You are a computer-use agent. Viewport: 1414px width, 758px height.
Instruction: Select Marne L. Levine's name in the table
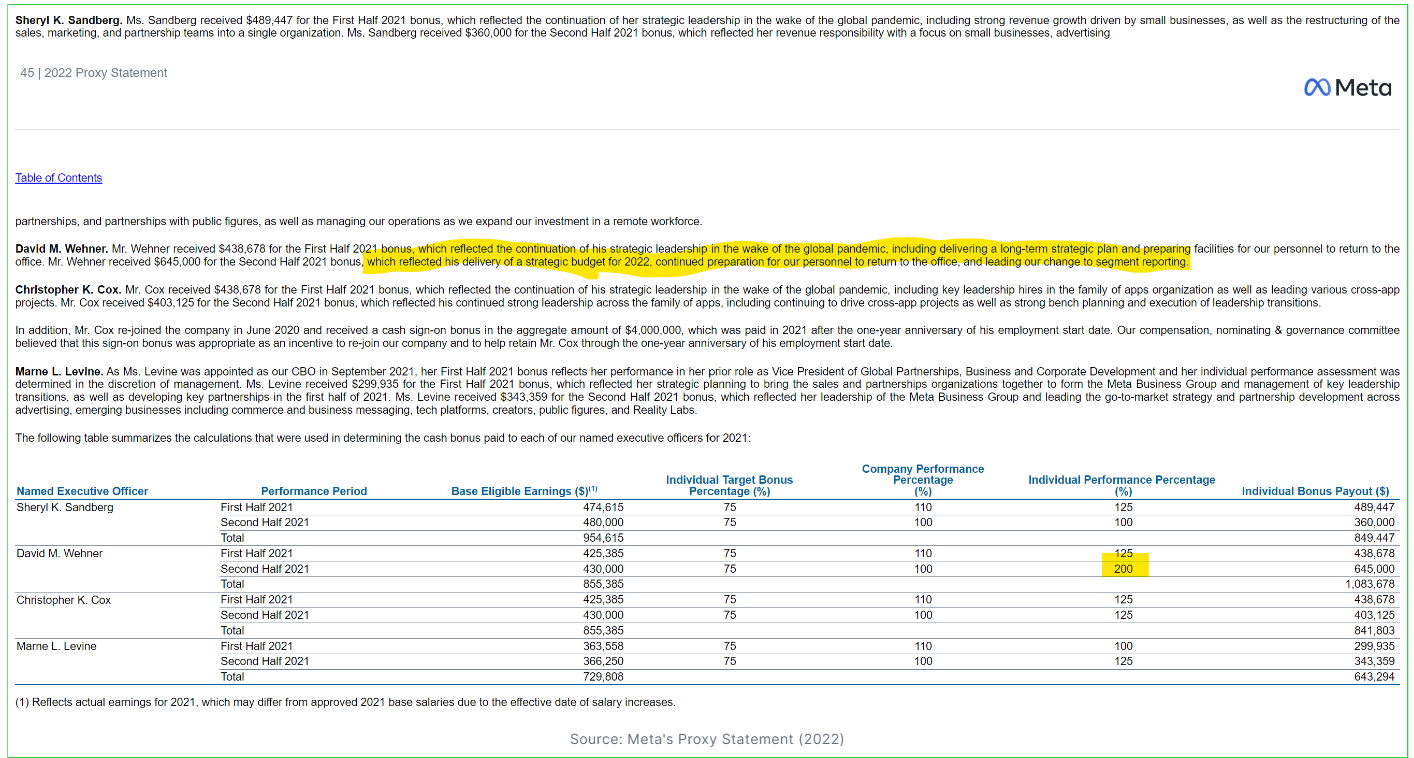pyautogui.click(x=56, y=646)
